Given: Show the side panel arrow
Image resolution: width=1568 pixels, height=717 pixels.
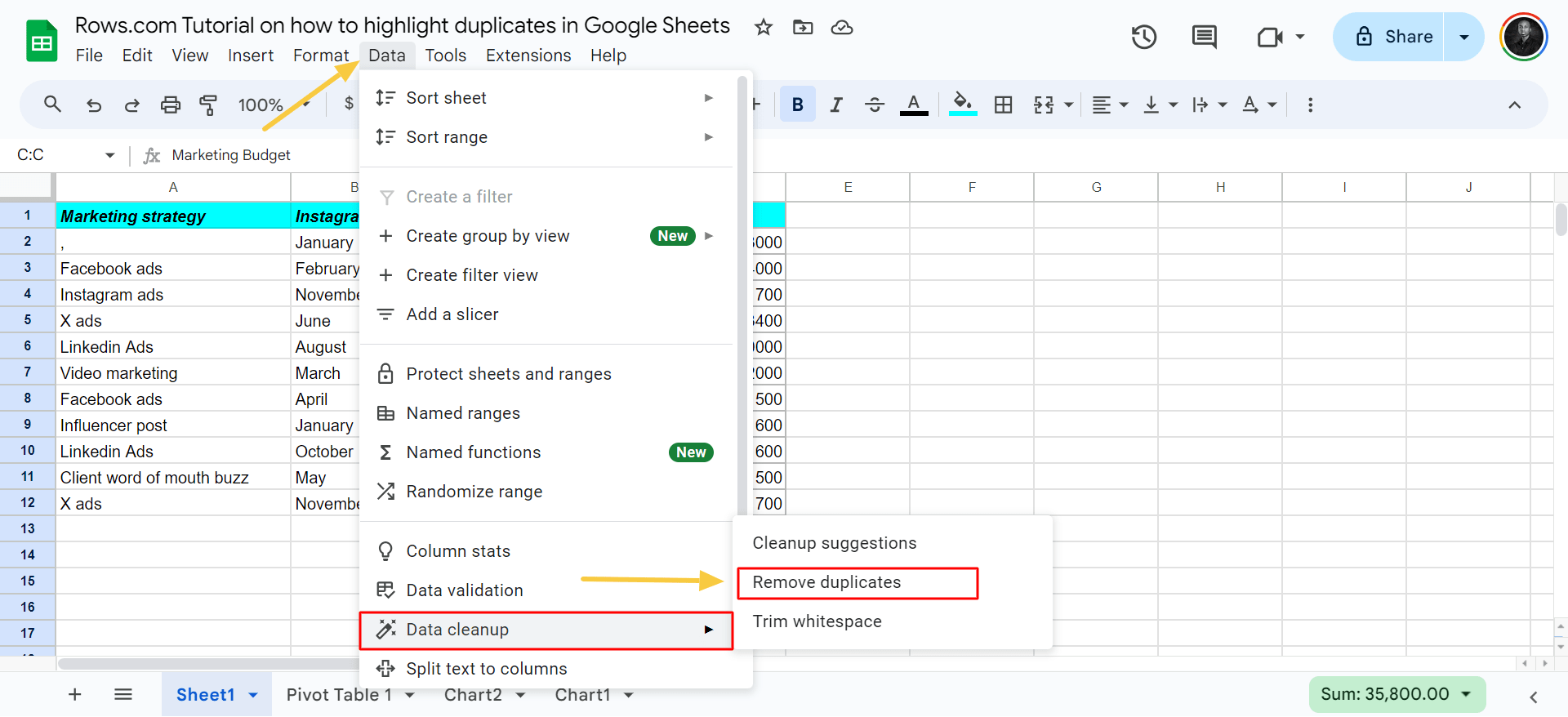Looking at the screenshot, I should point(1533,697).
